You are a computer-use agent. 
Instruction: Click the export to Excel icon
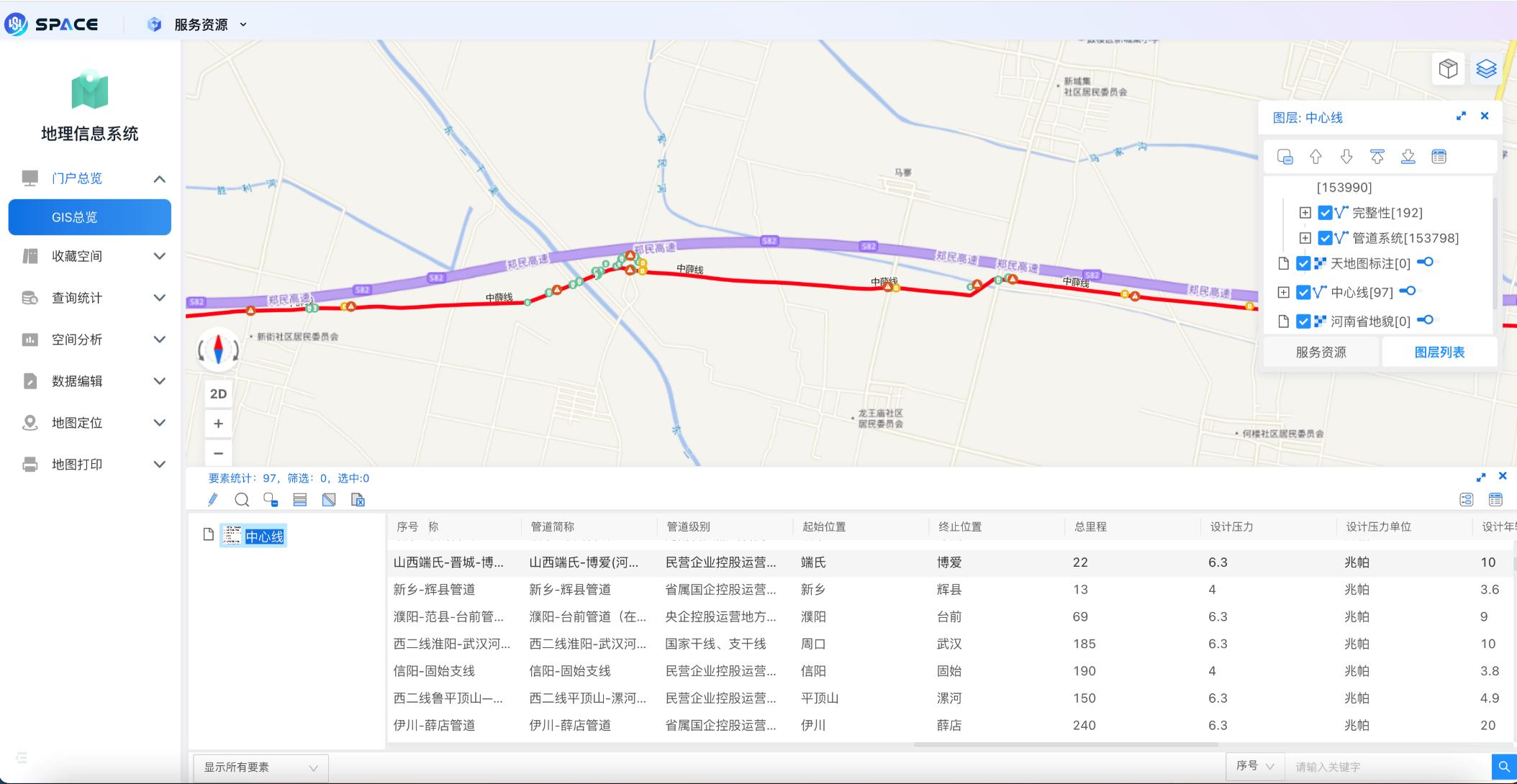[x=358, y=499]
